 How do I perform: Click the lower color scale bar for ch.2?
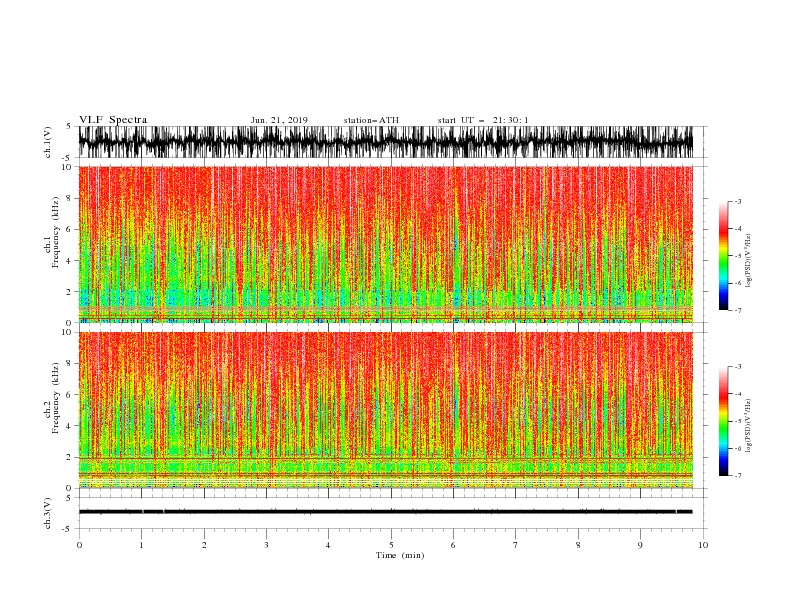point(723,421)
